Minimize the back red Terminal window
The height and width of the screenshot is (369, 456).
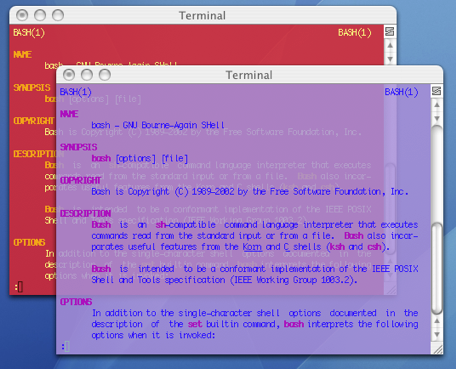(40, 15)
